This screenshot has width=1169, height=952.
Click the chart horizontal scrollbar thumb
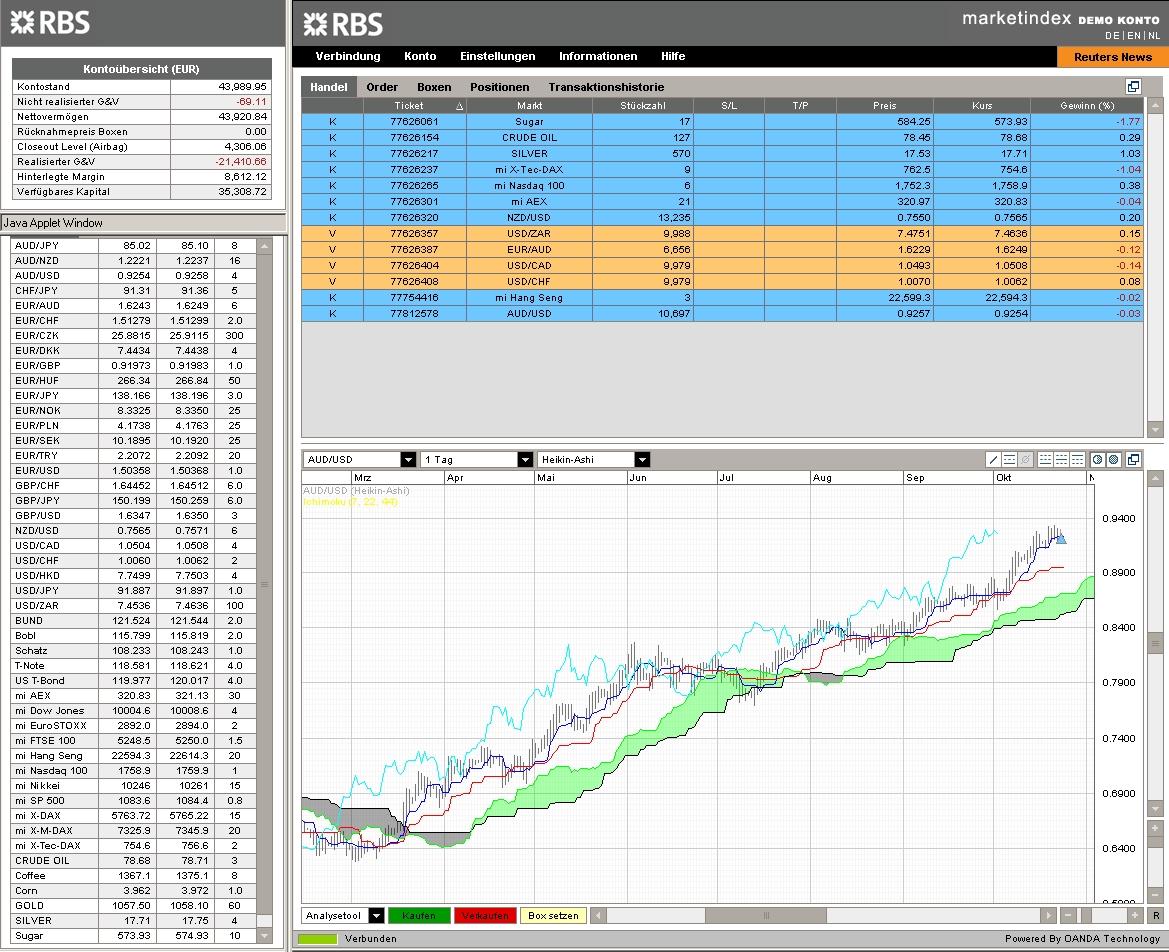click(x=765, y=915)
